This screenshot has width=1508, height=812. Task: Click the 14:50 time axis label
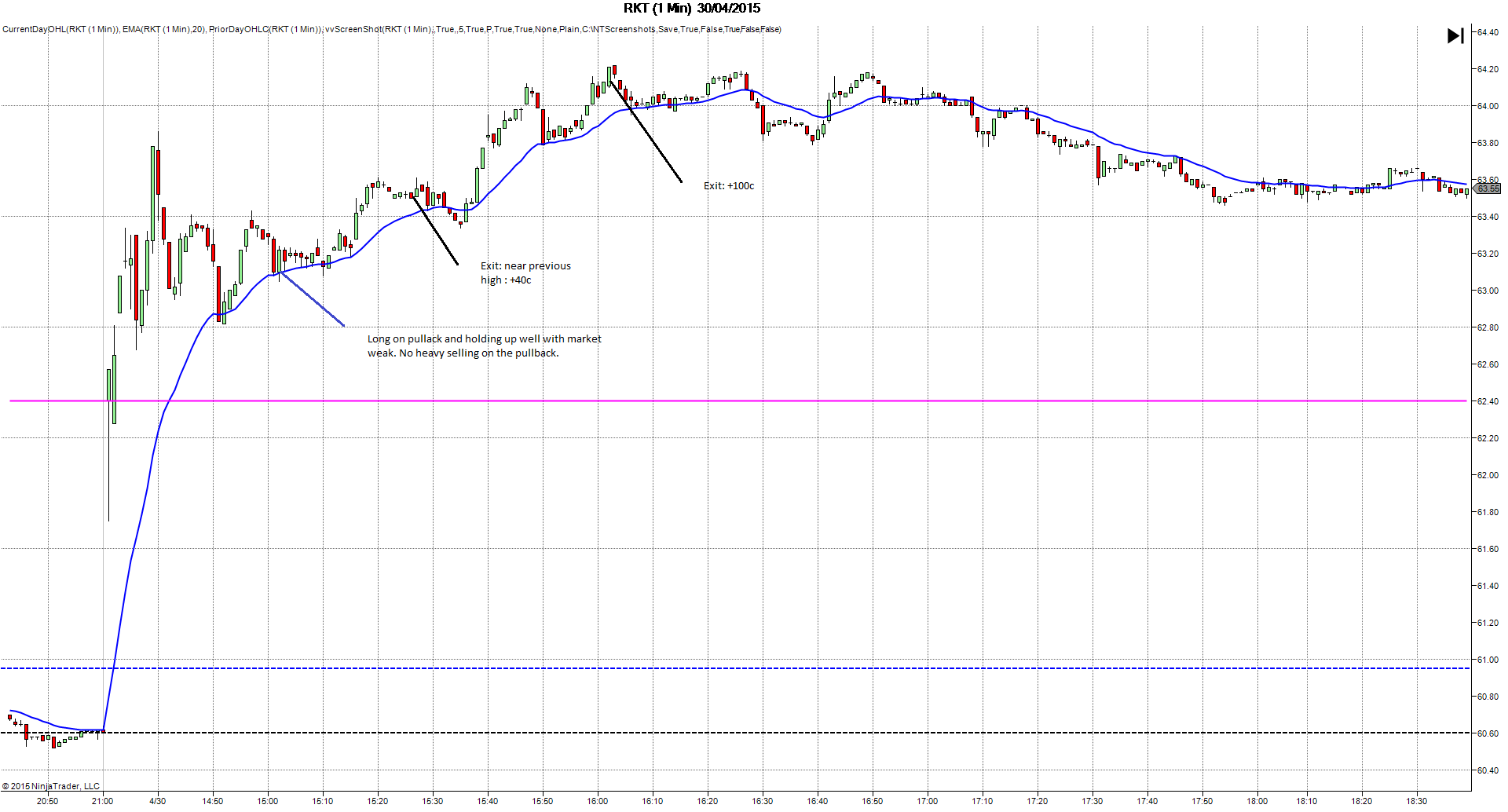click(x=212, y=801)
